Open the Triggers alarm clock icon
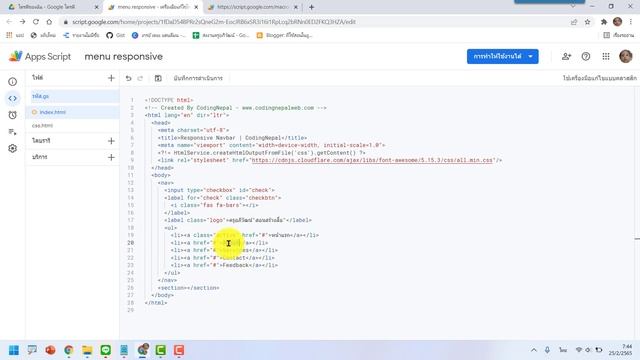This screenshot has width=640, height=360. [13, 115]
